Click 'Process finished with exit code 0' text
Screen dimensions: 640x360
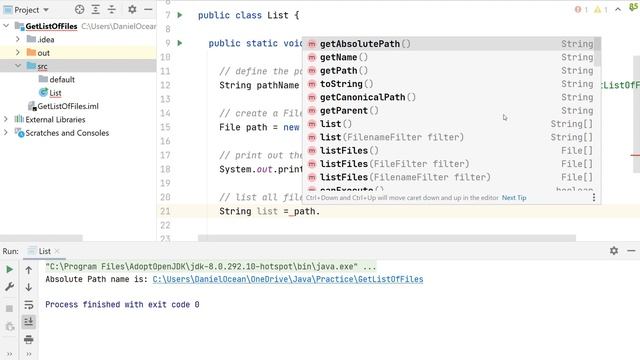[122, 304]
